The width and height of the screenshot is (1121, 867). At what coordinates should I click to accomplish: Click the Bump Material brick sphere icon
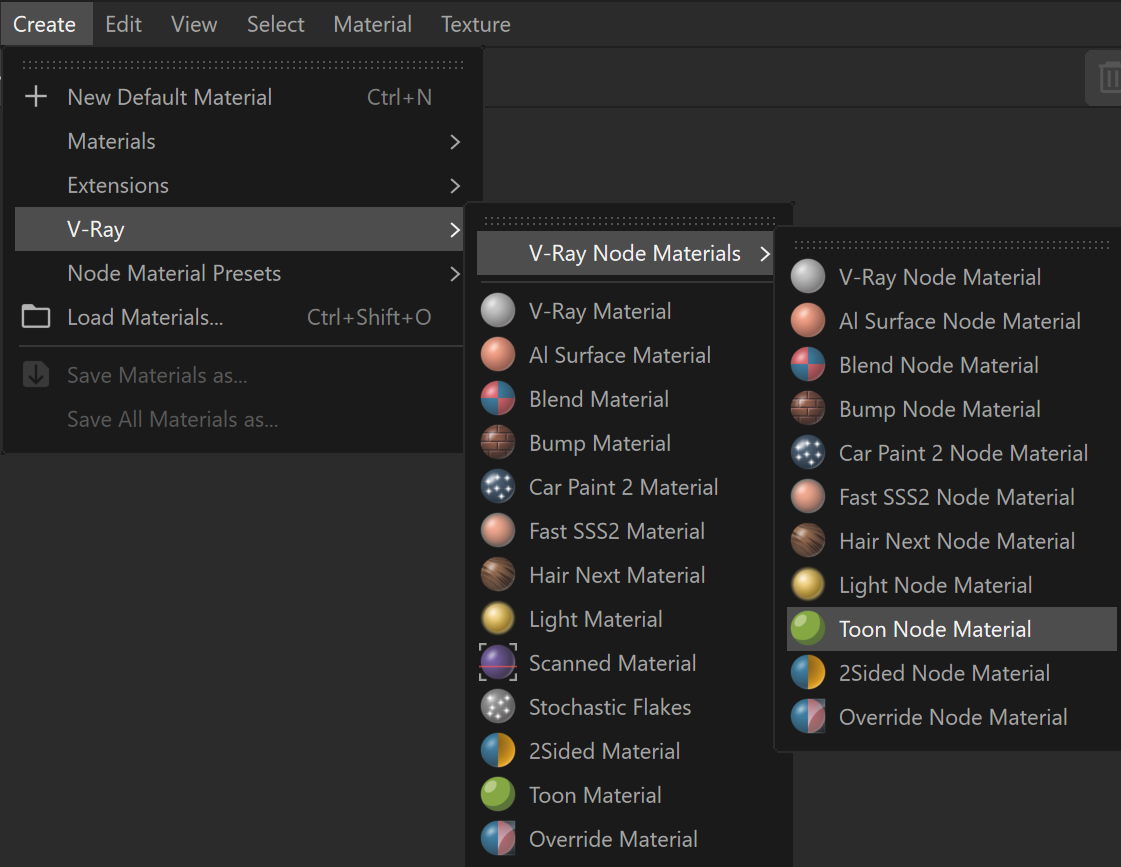click(x=498, y=442)
